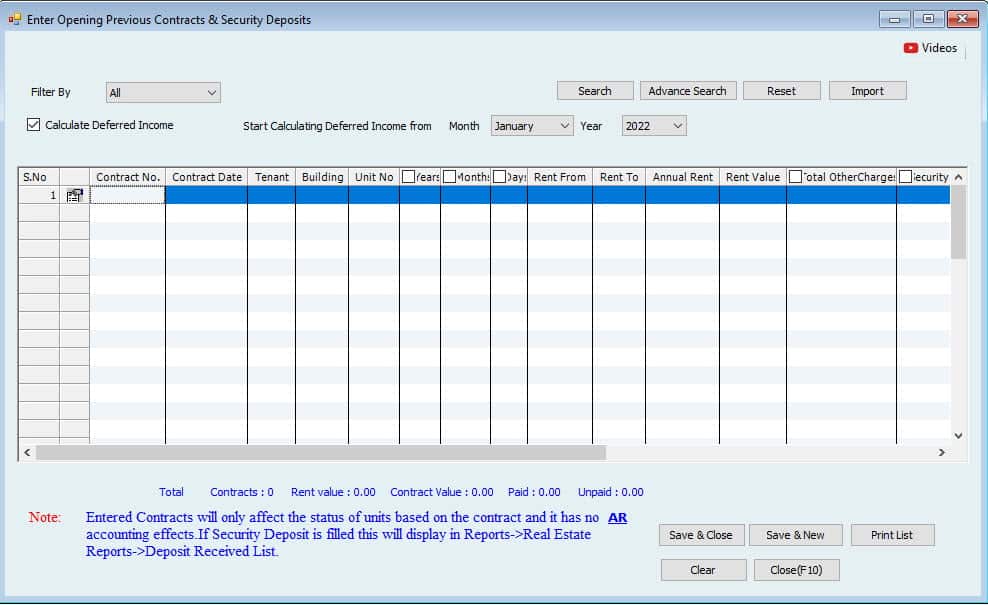Click the Contract No. cell in row 1
Image resolution: width=988 pixels, height=605 pixels.
click(x=128, y=196)
